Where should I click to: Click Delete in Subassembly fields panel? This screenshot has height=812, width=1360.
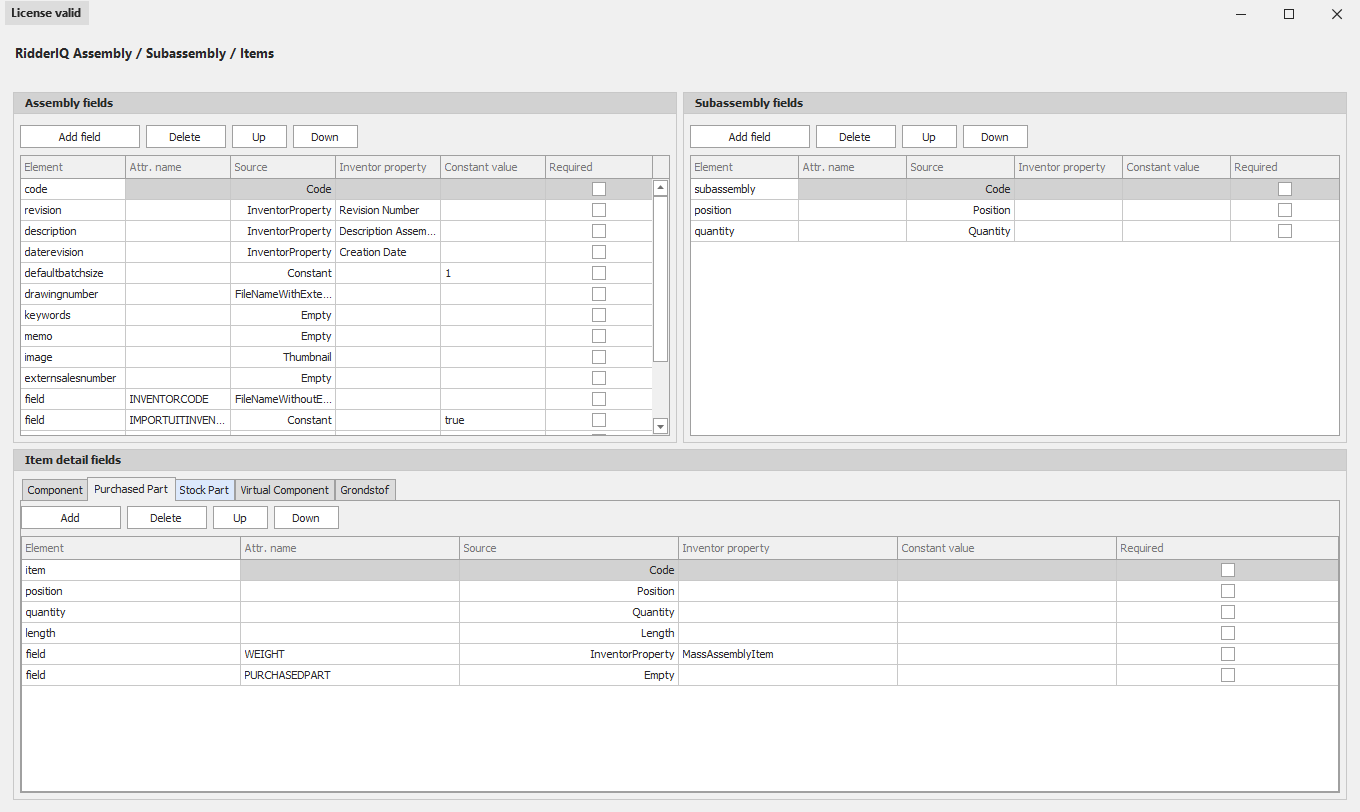click(x=855, y=136)
